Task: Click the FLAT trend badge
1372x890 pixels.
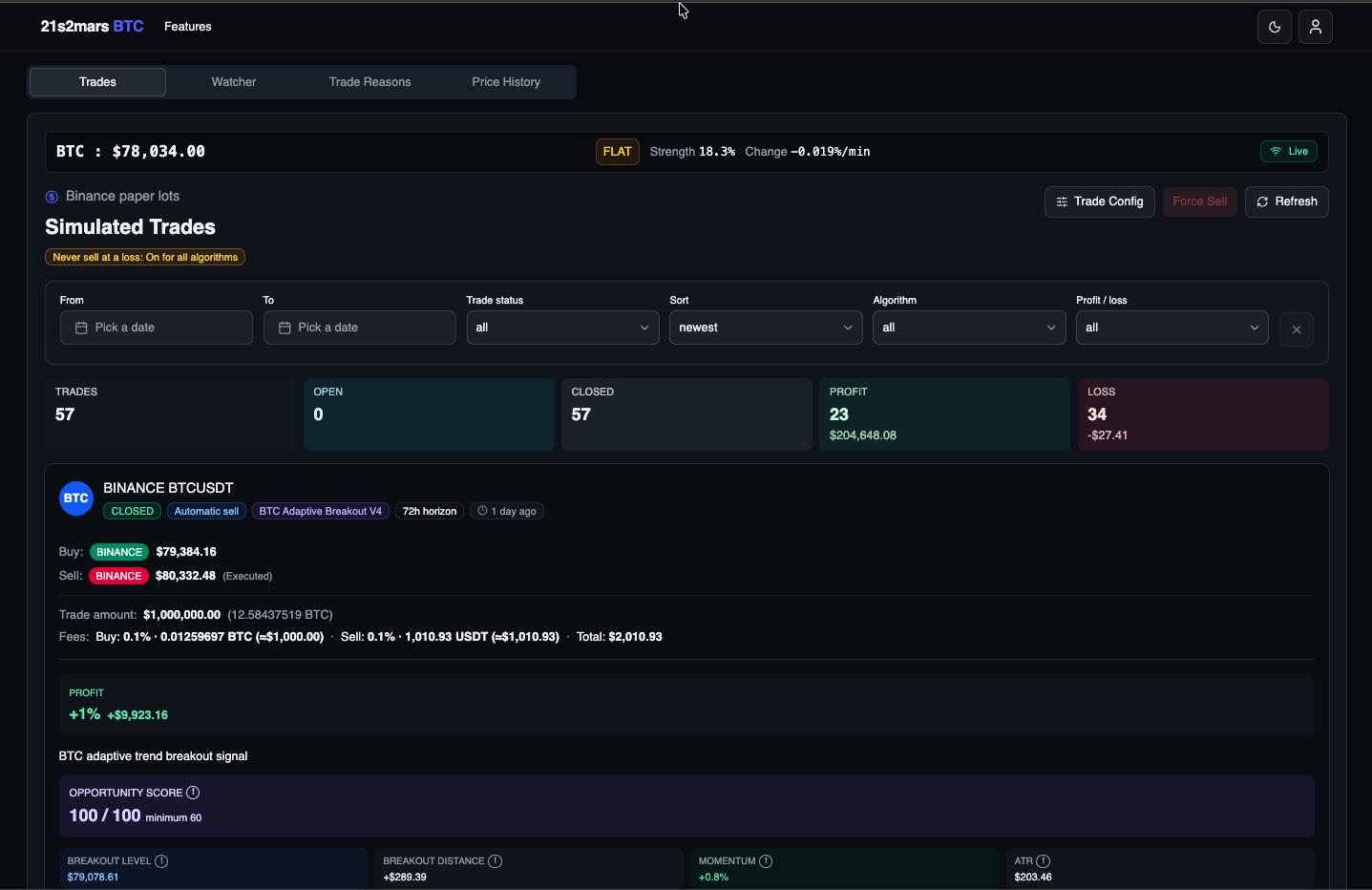Action: (618, 151)
